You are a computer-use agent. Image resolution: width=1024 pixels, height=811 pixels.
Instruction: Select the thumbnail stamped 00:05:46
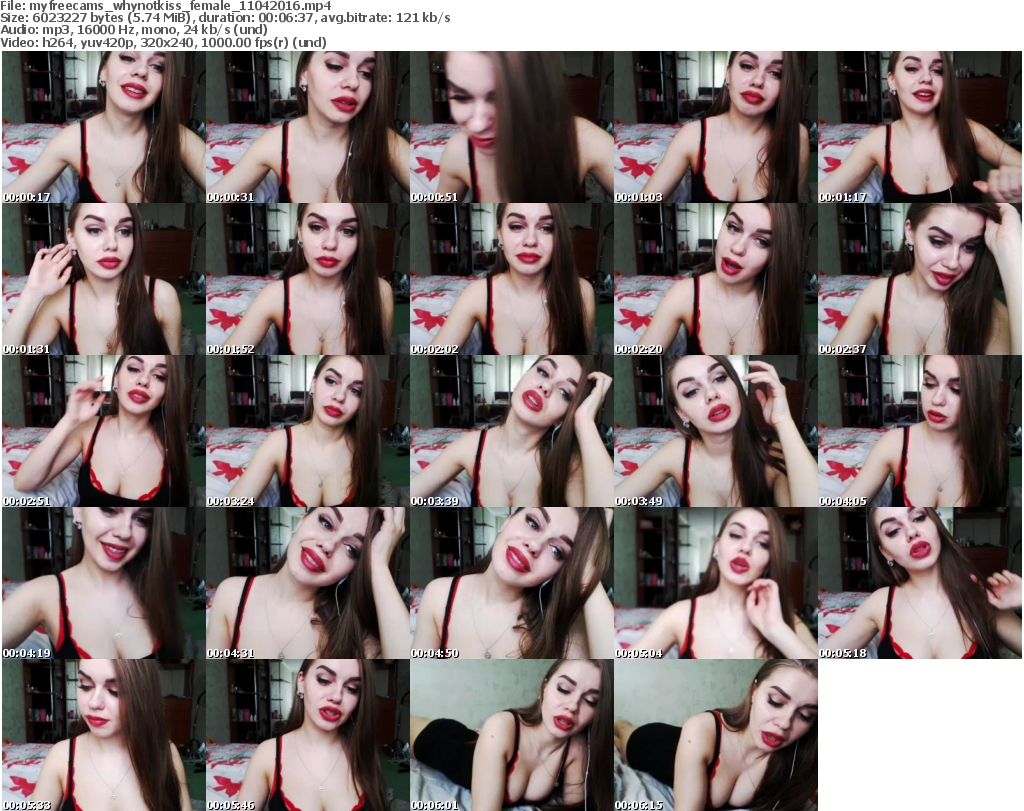(x=308, y=735)
